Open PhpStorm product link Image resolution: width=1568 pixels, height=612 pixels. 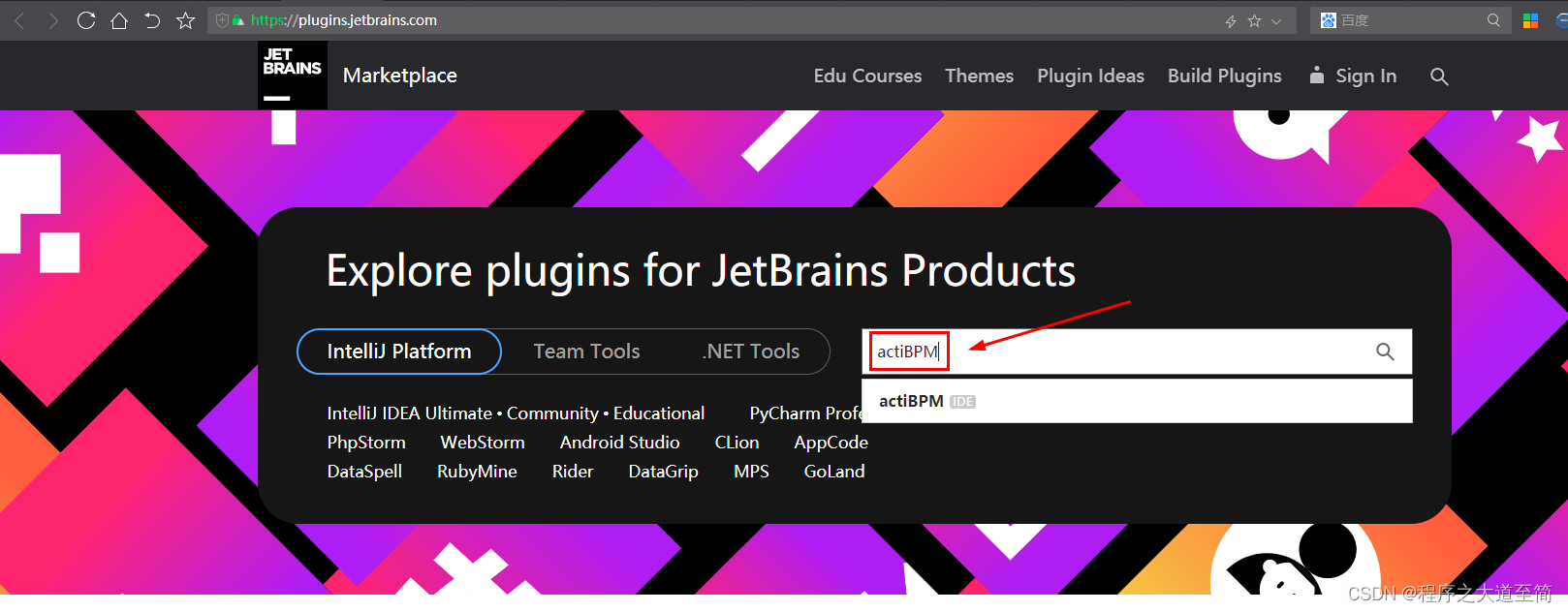pyautogui.click(x=366, y=443)
